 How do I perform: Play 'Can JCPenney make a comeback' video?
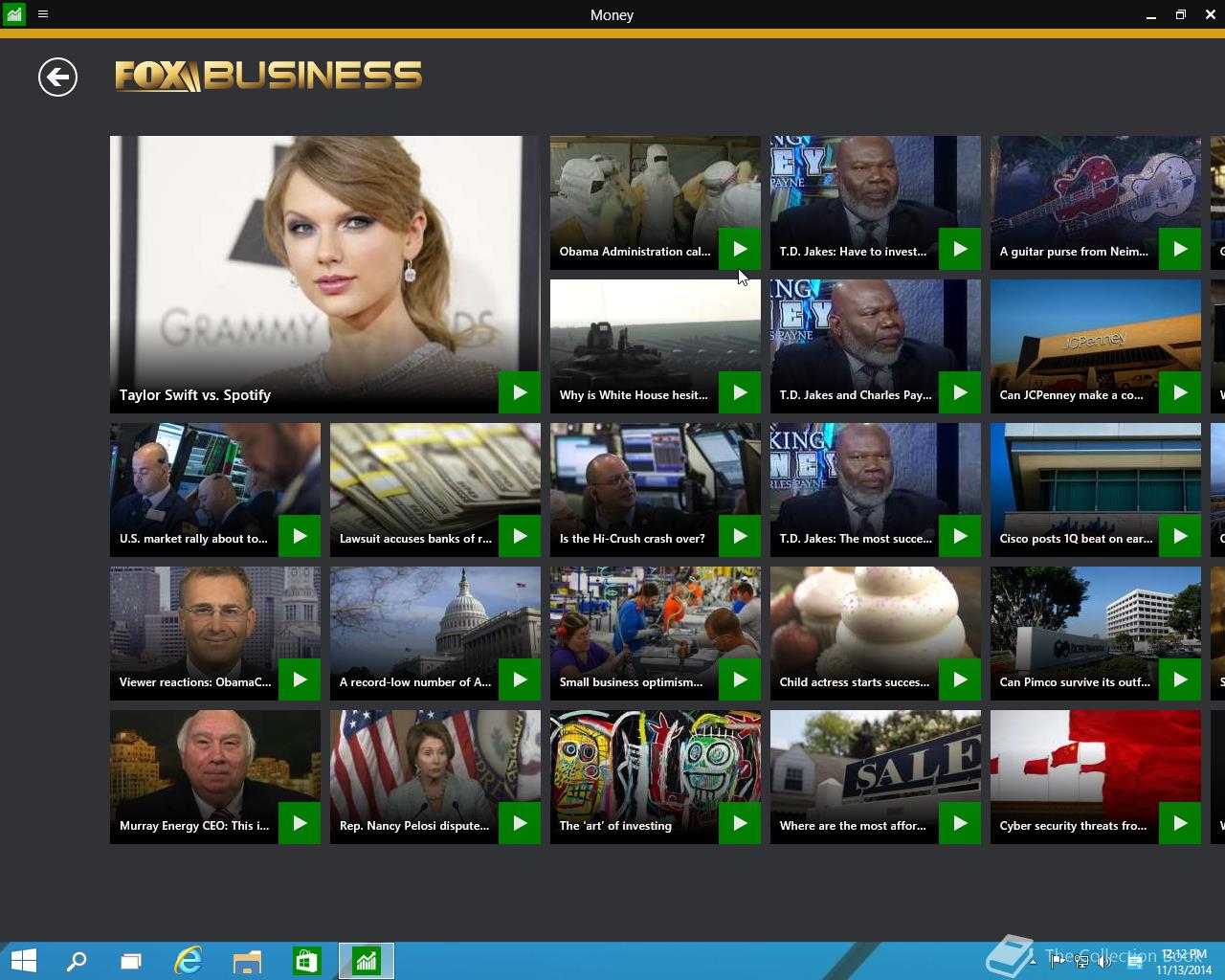[1180, 392]
